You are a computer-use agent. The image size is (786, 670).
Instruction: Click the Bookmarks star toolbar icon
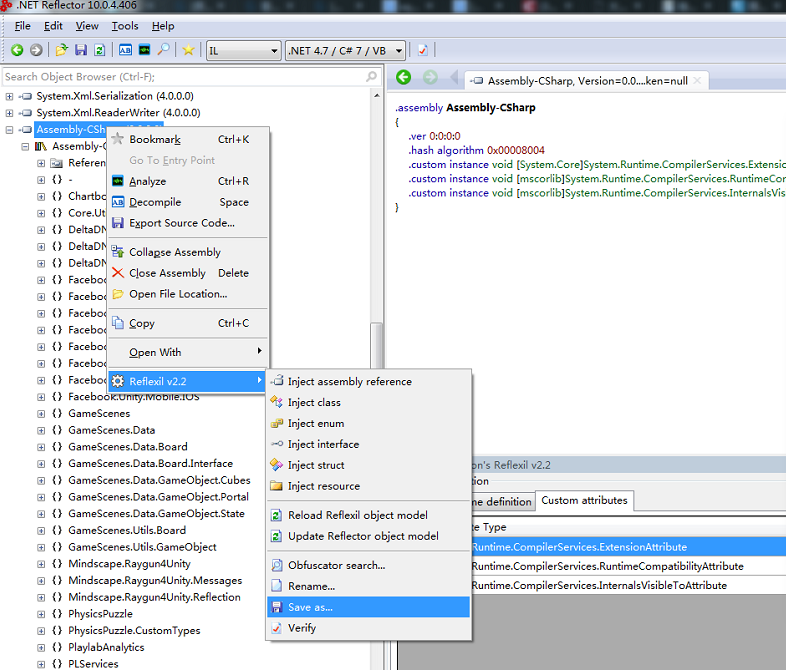coord(188,50)
